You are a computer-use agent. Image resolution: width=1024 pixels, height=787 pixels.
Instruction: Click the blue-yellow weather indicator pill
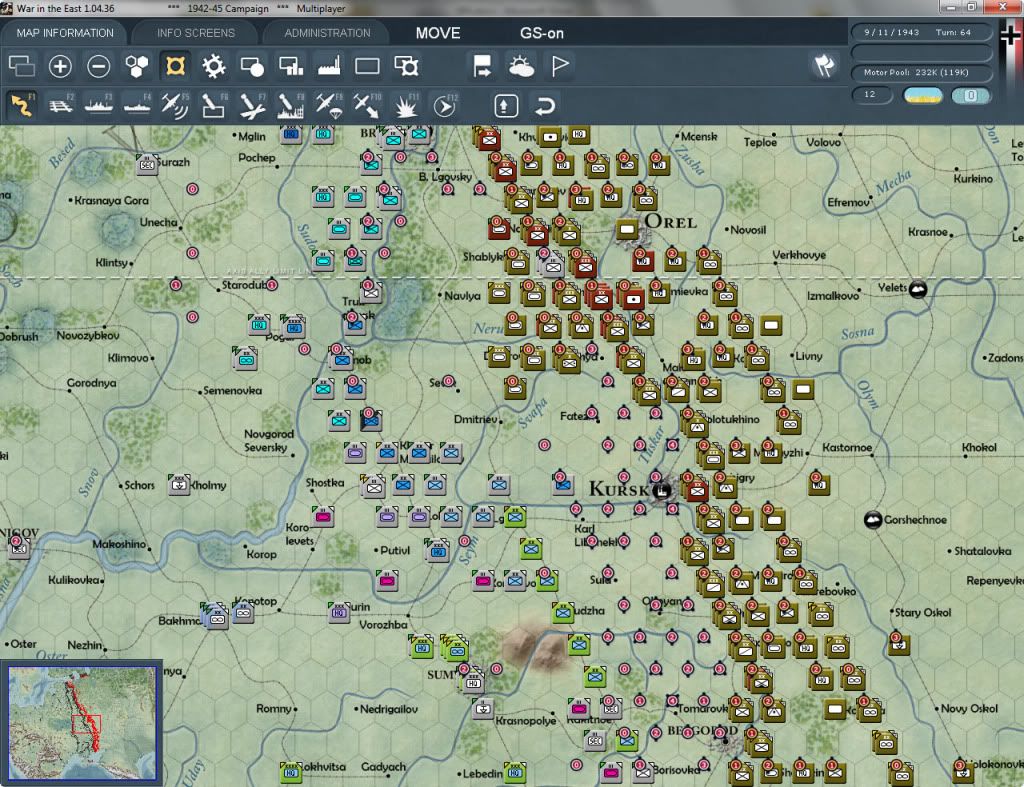click(922, 95)
